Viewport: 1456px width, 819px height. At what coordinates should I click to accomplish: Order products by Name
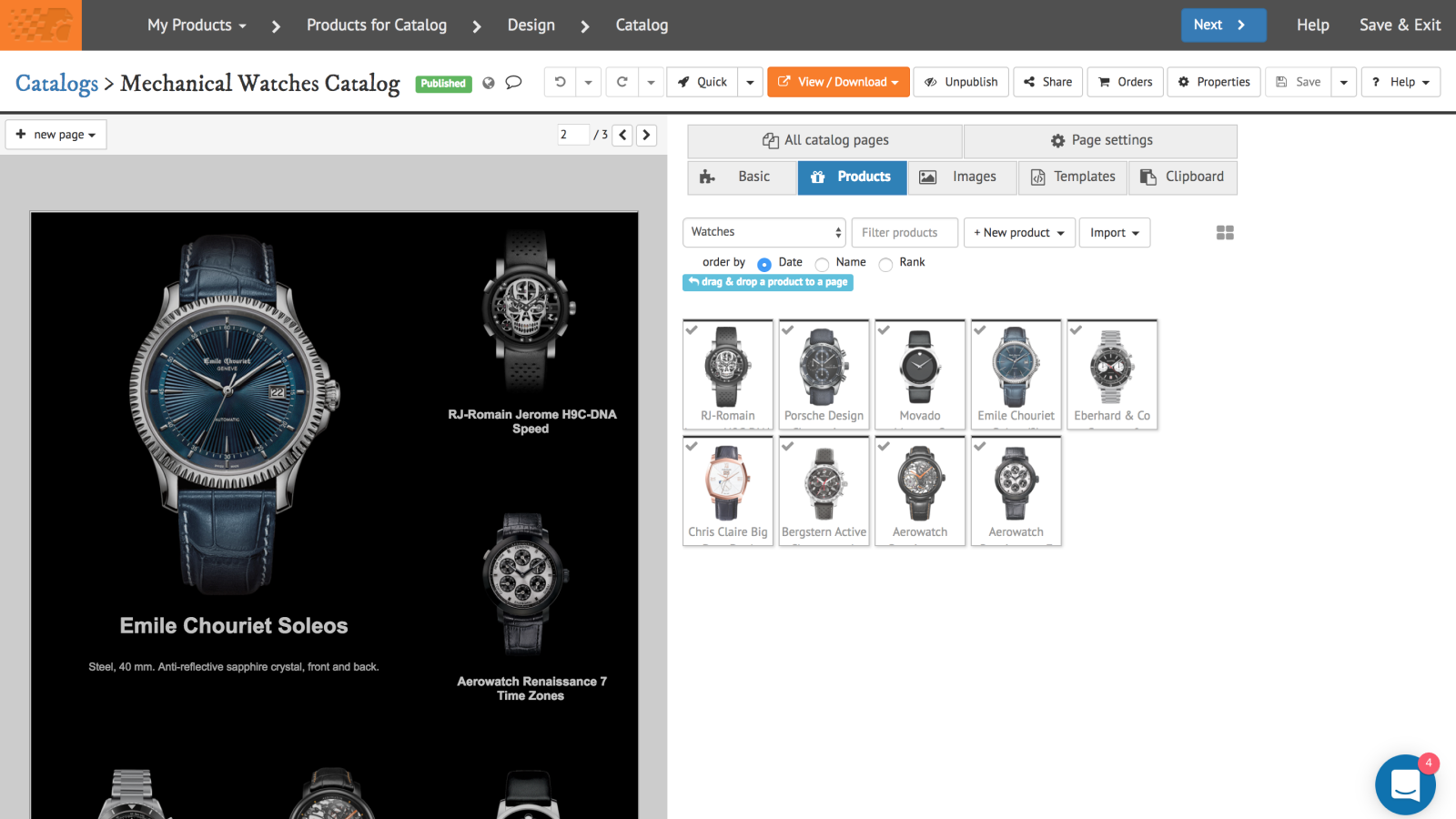820,263
